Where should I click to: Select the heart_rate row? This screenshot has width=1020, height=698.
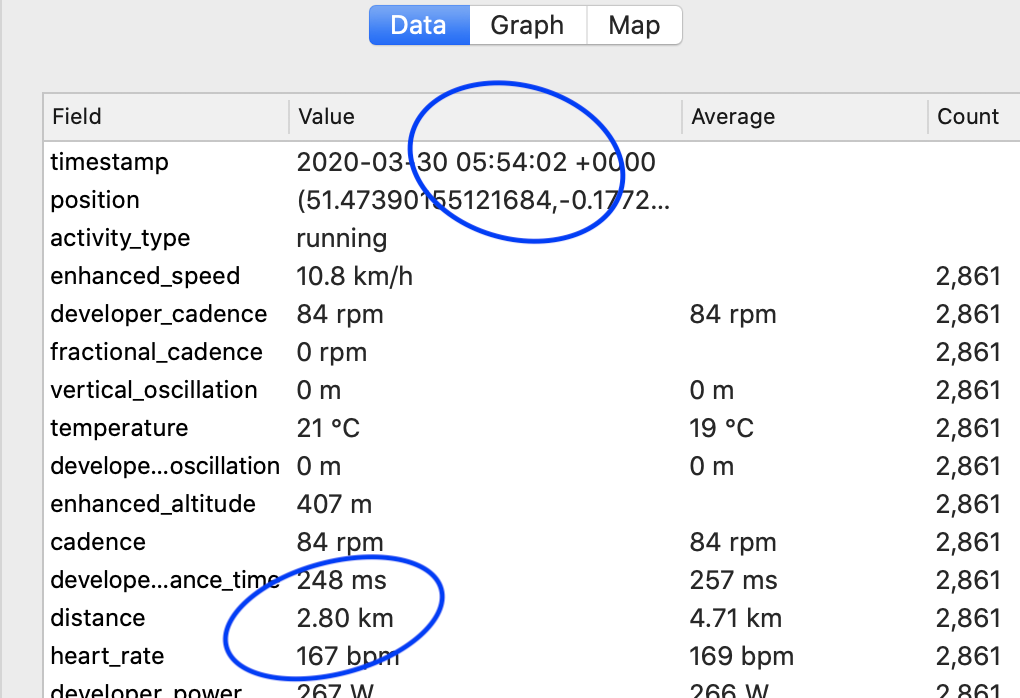point(107,656)
